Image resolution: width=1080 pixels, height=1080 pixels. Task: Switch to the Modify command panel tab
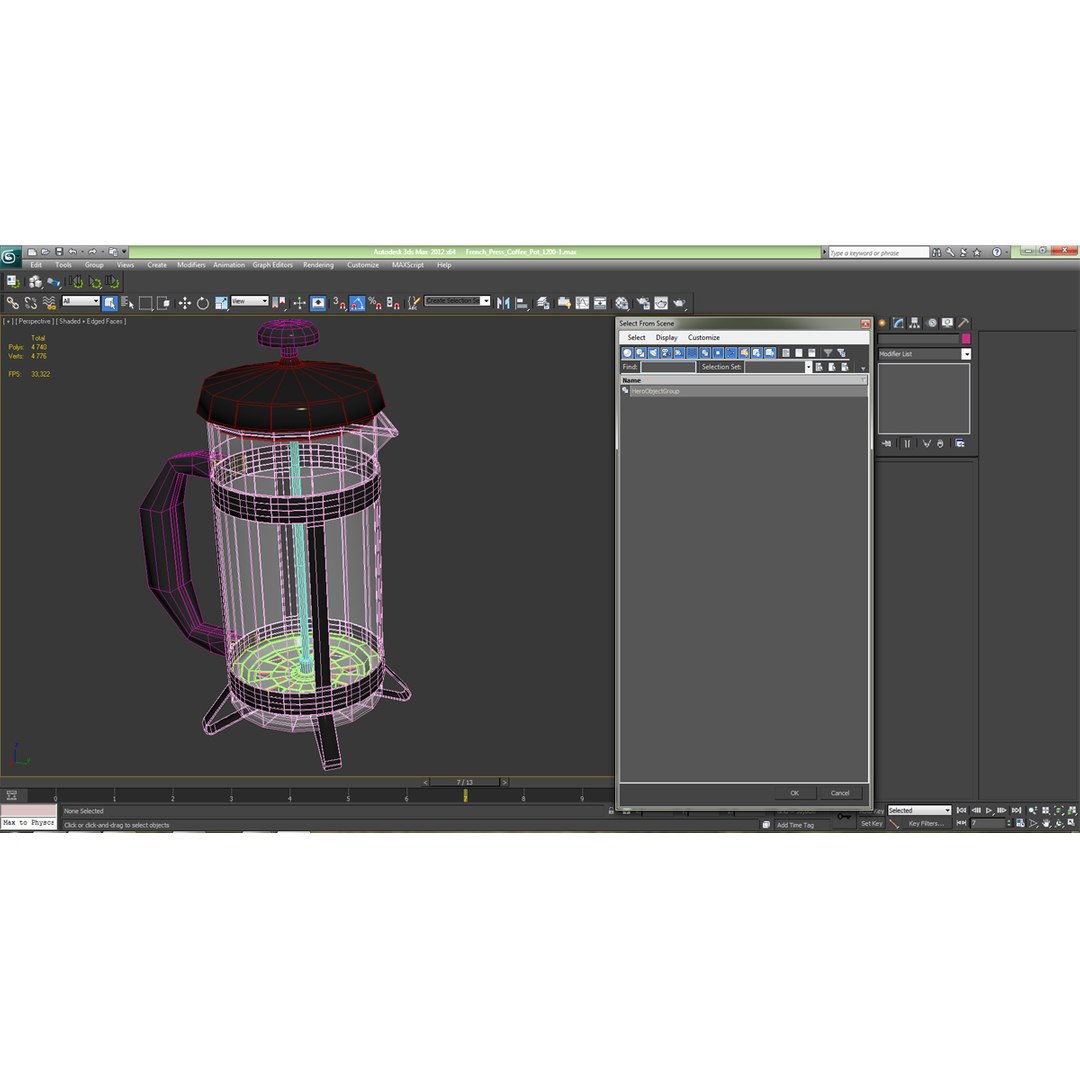tap(898, 323)
